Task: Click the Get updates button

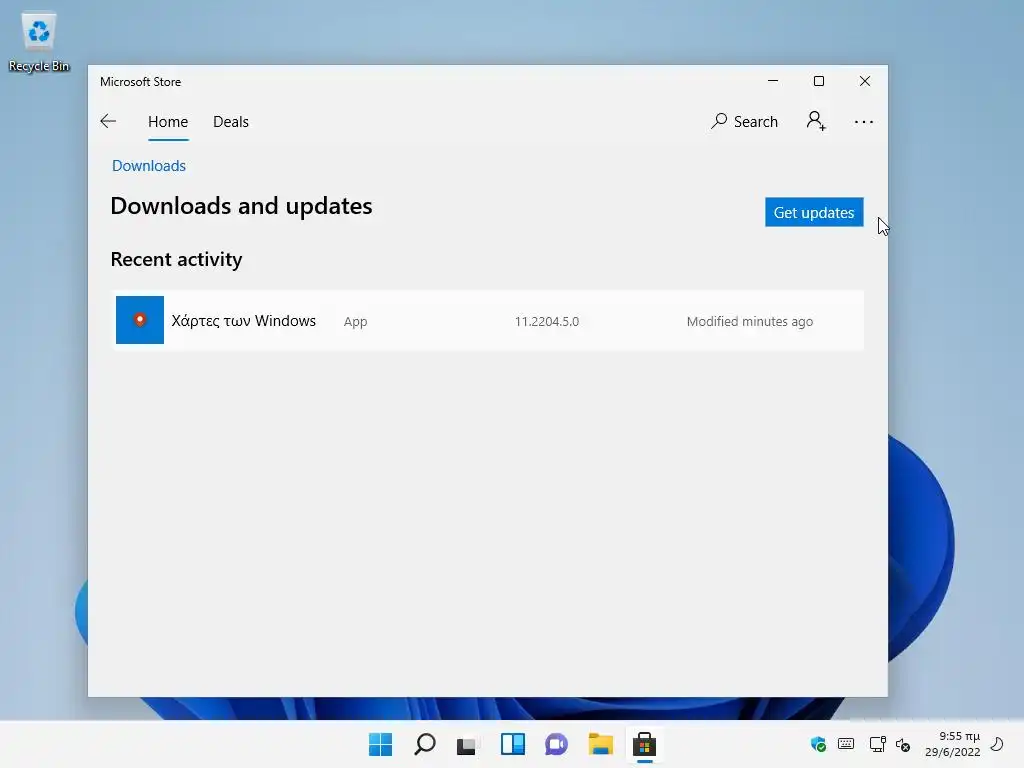Action: pyautogui.click(x=814, y=212)
